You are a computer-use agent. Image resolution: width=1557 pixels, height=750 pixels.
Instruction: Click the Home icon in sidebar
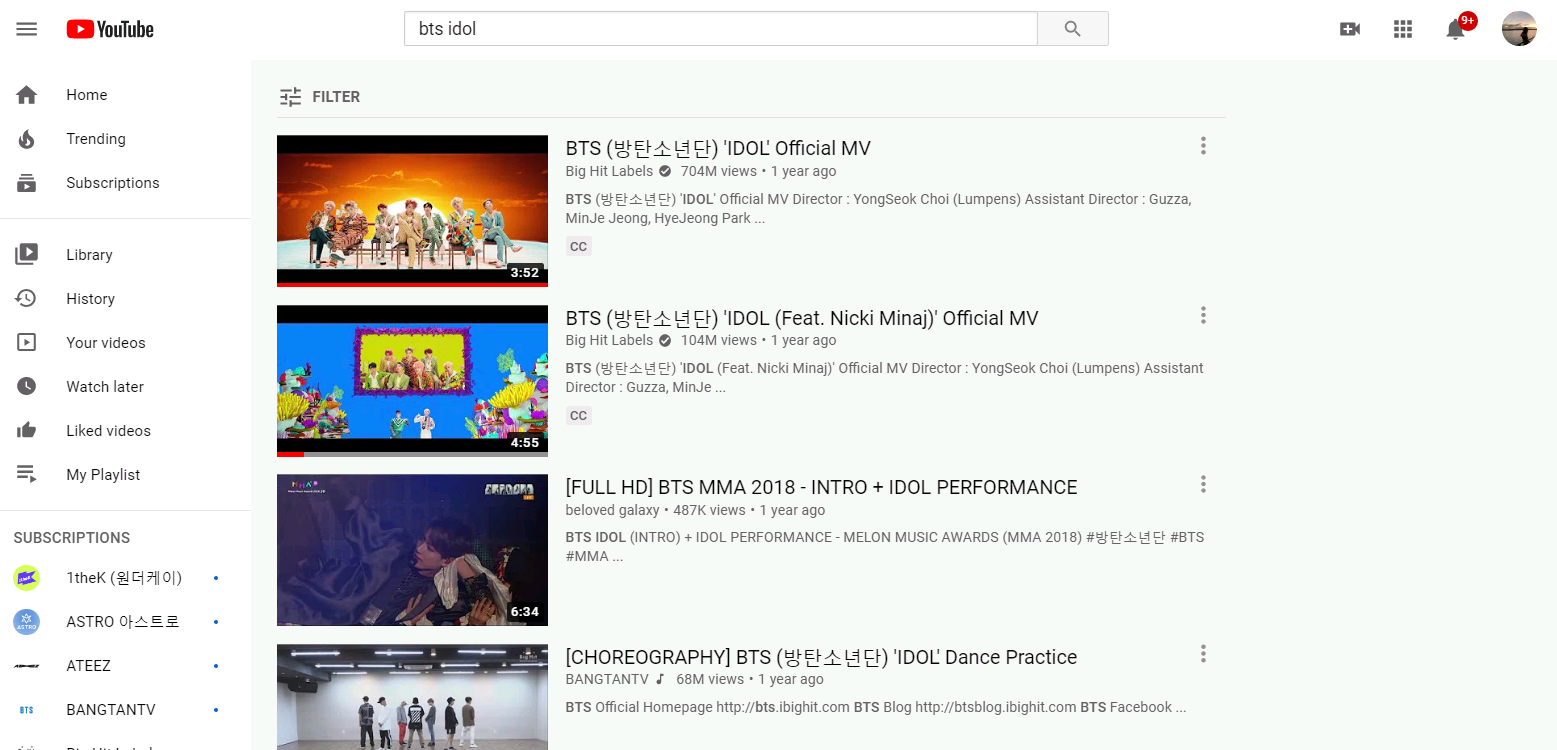[x=27, y=95]
